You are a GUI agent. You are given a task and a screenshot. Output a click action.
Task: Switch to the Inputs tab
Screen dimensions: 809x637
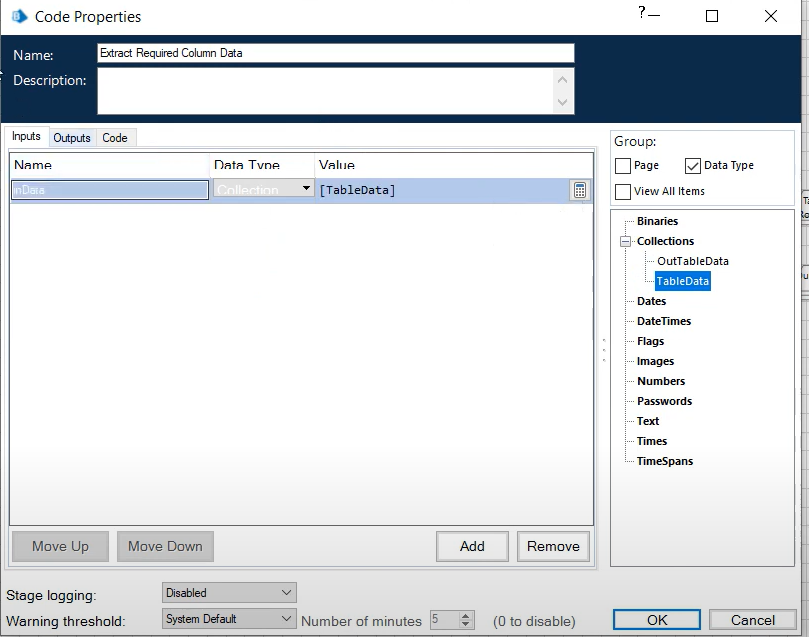click(26, 136)
